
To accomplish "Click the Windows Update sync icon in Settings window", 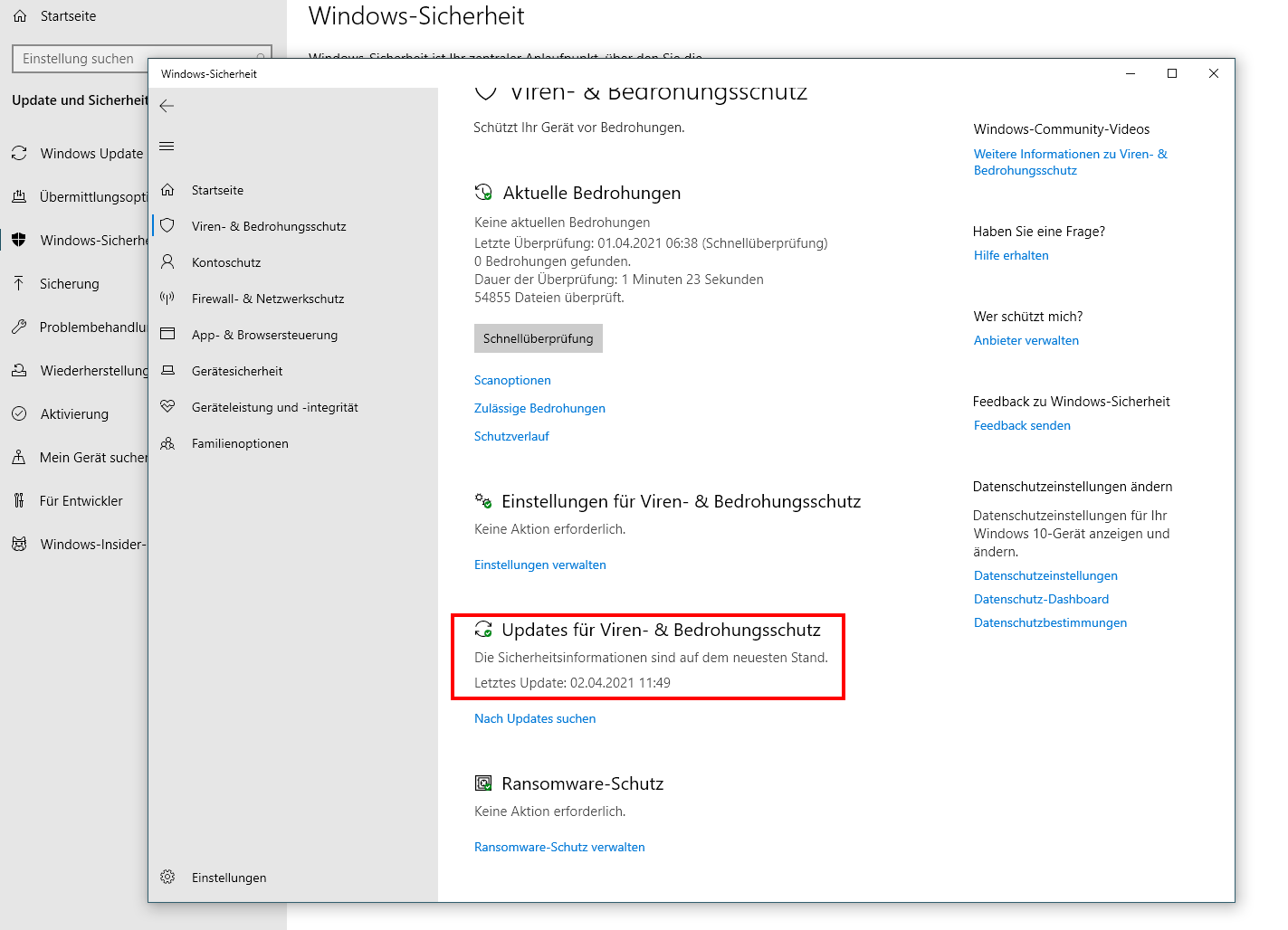I will [19, 153].
